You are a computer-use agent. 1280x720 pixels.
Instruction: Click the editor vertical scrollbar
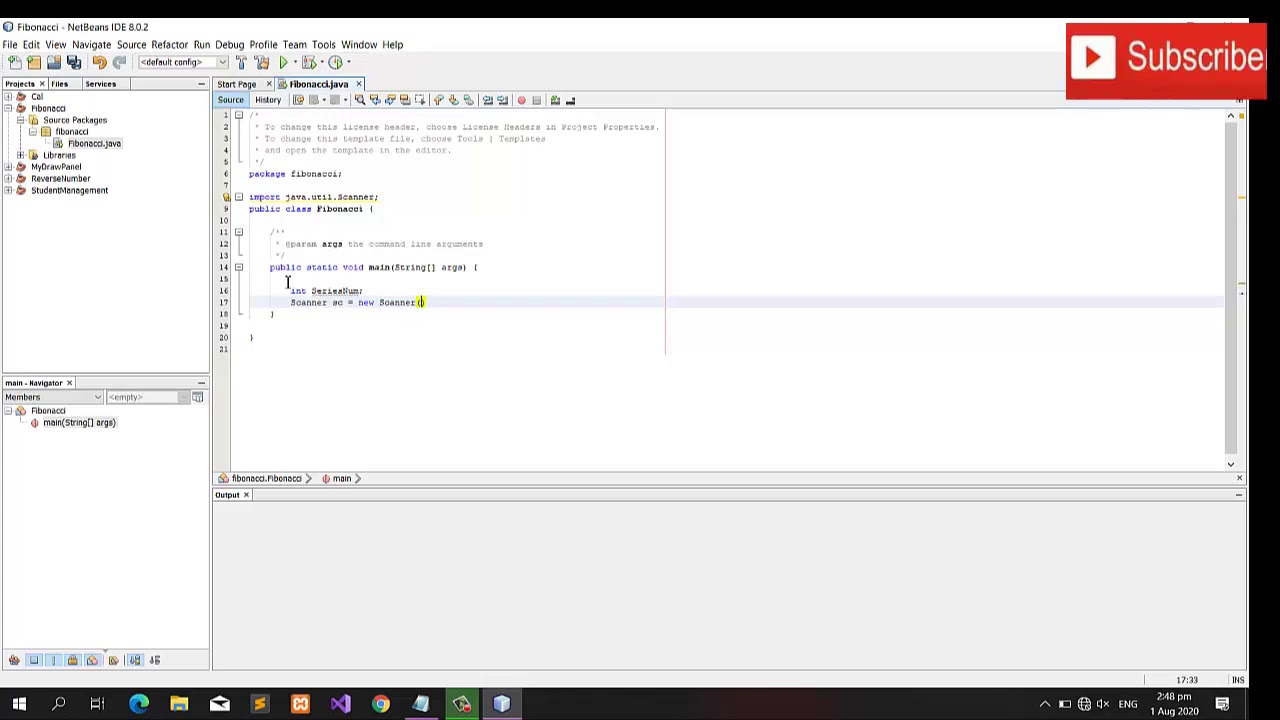click(1230, 290)
